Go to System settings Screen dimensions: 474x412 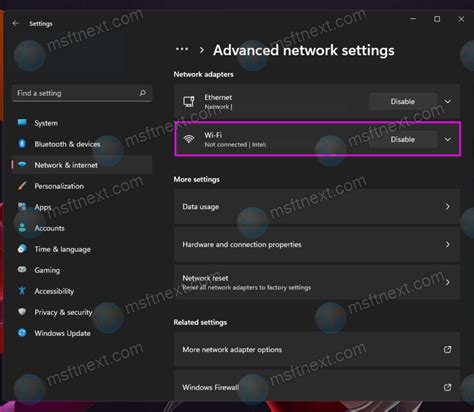82,123
